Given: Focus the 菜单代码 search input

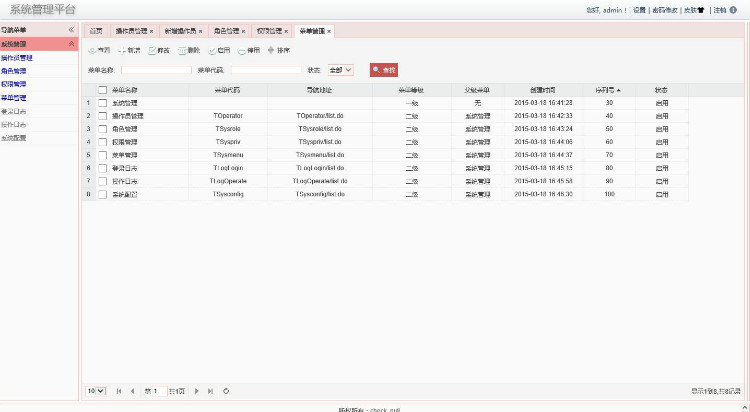Looking at the screenshot, I should pyautogui.click(x=266, y=70).
